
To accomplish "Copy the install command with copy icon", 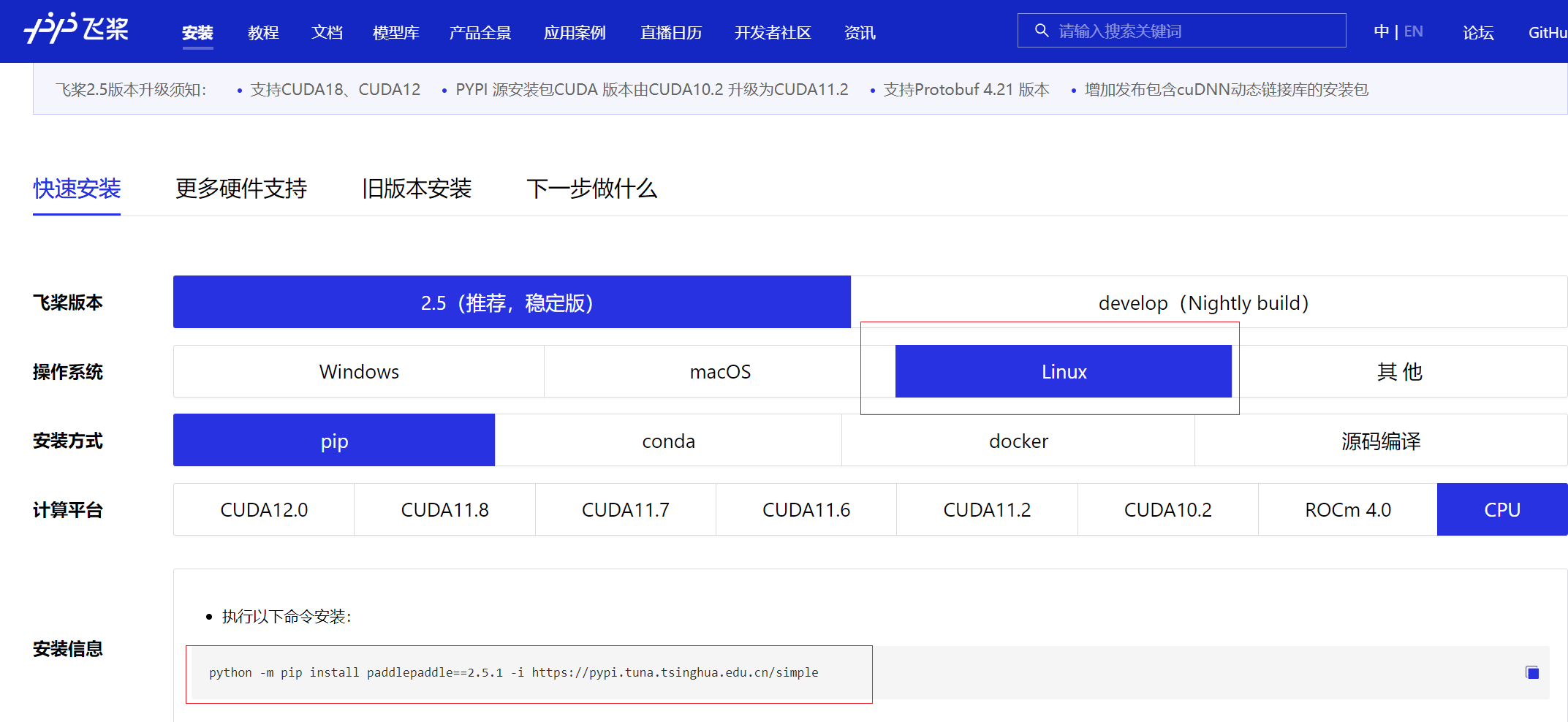I will coord(1532,672).
